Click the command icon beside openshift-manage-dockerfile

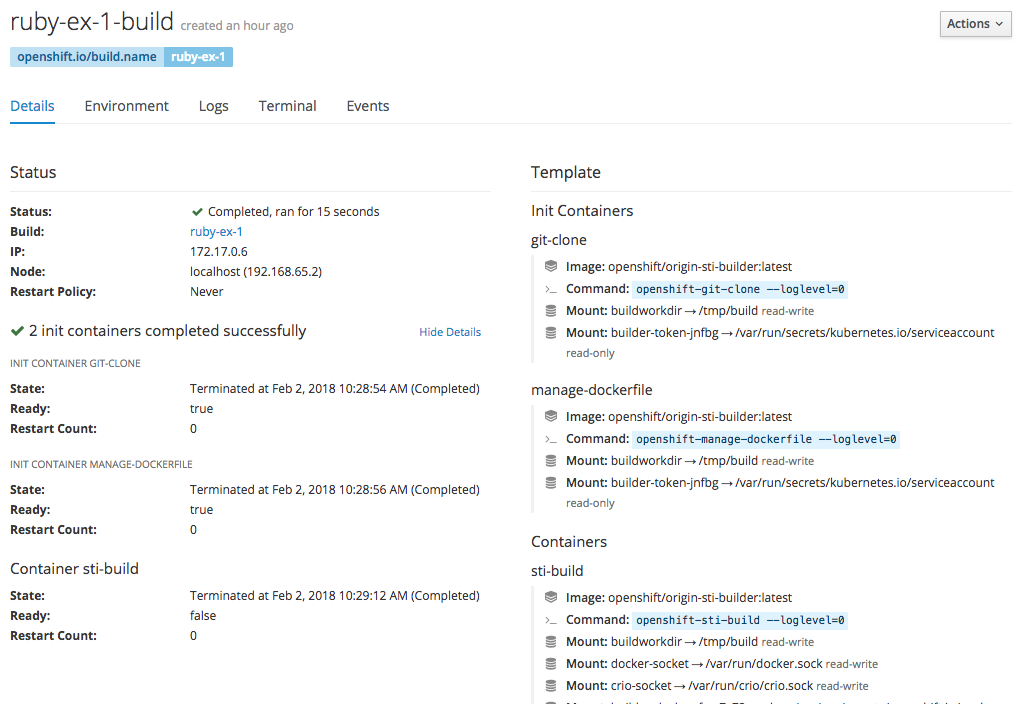click(x=551, y=438)
